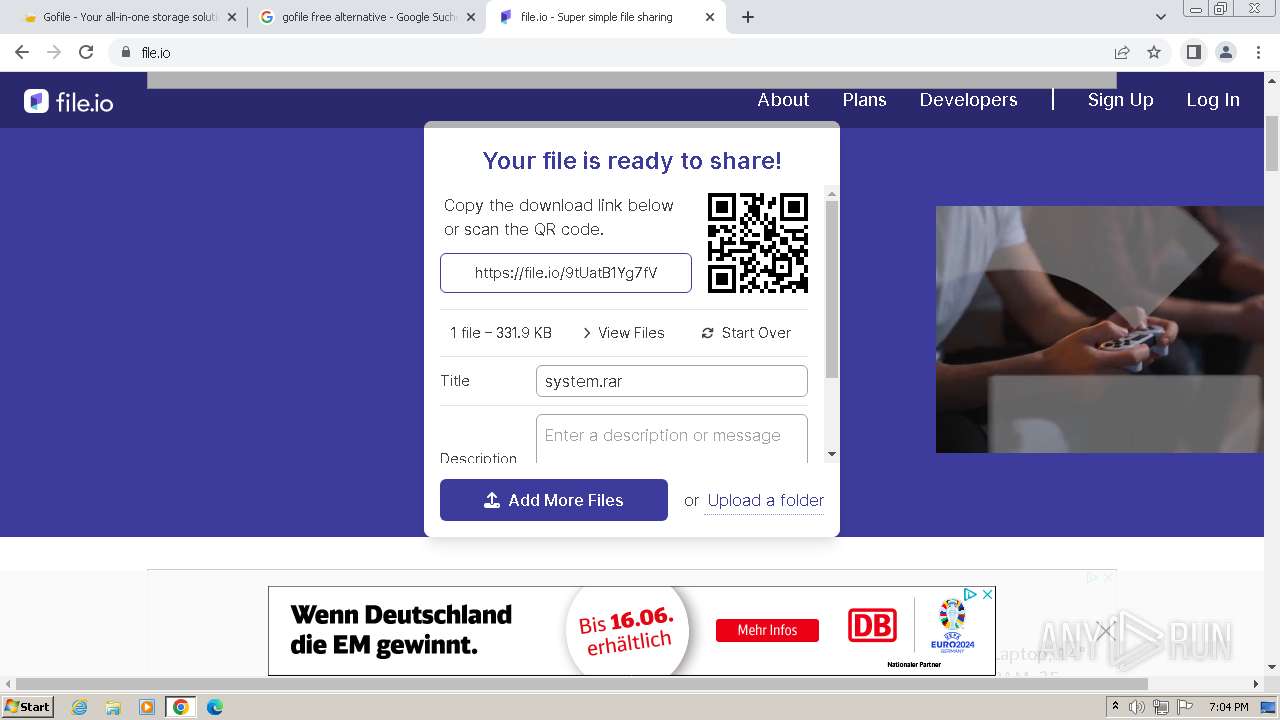
Task: Click the Add More Files button
Action: click(554, 500)
